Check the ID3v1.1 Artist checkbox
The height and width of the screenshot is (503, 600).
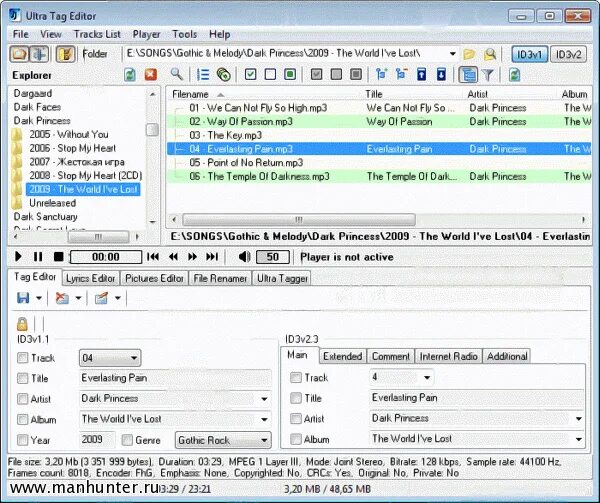23,399
